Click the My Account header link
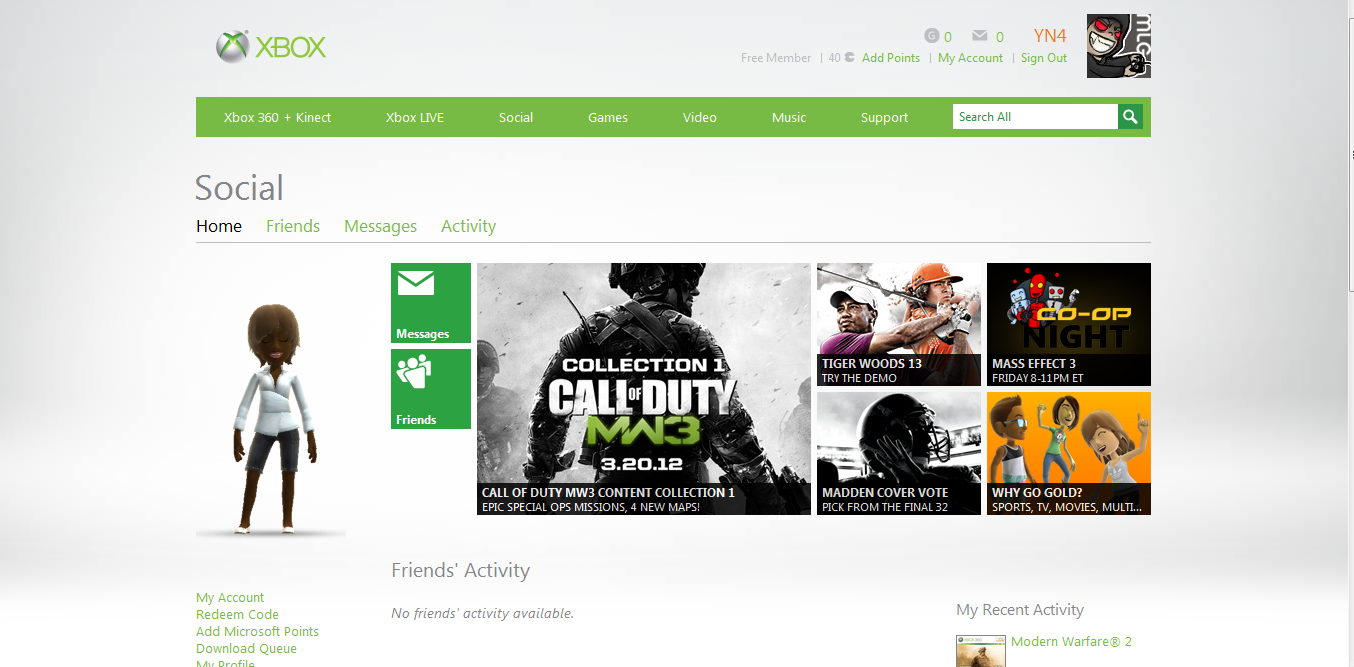Image resolution: width=1354 pixels, height=667 pixels. 970,58
